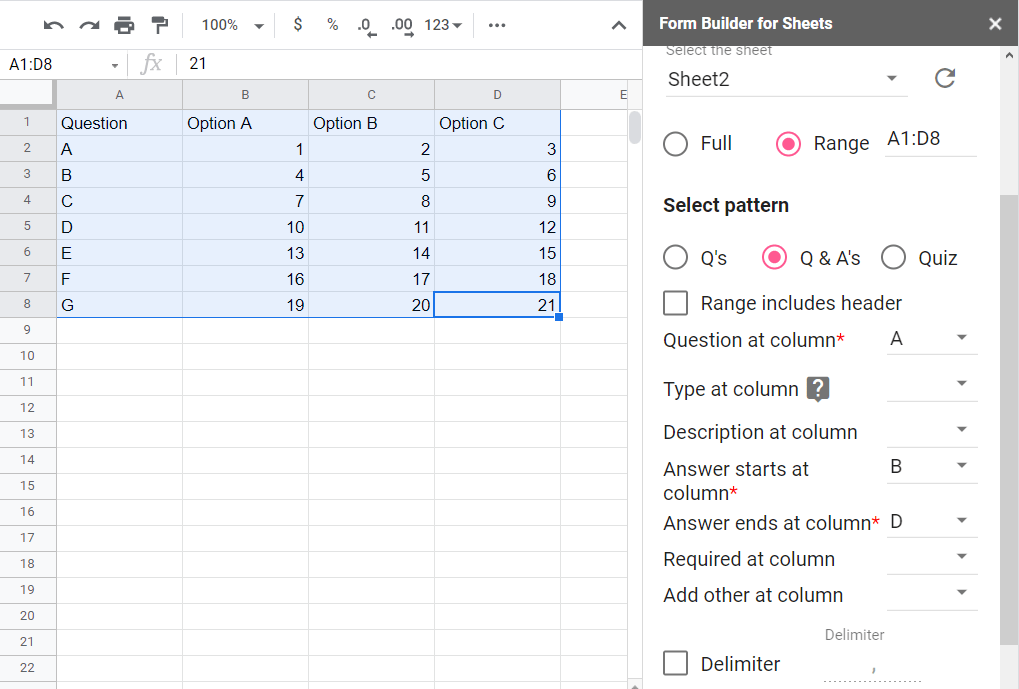Select the Q's pattern radio button
Viewport: 1019px width, 689px height.
pyautogui.click(x=675, y=257)
